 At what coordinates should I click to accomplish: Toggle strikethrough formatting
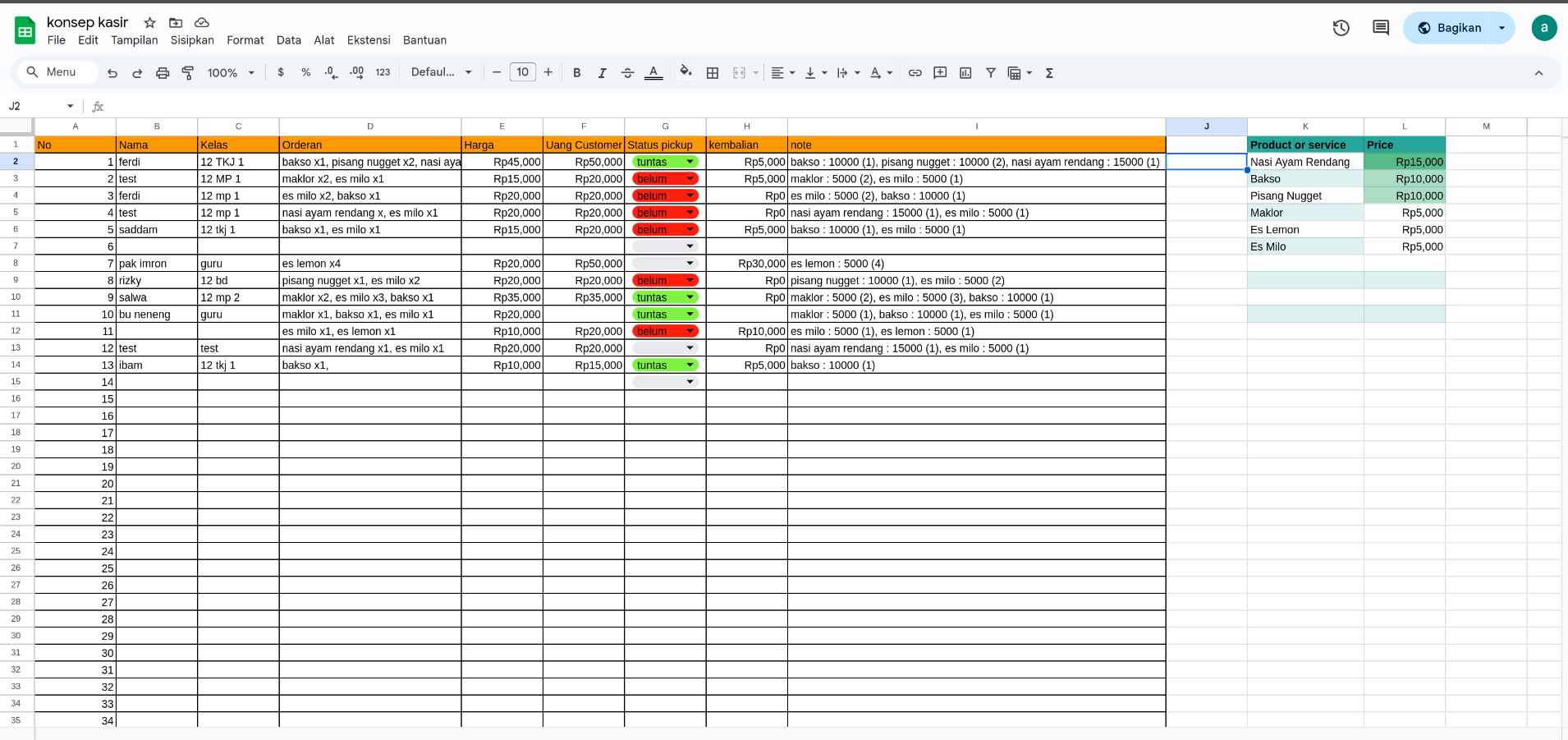[627, 73]
